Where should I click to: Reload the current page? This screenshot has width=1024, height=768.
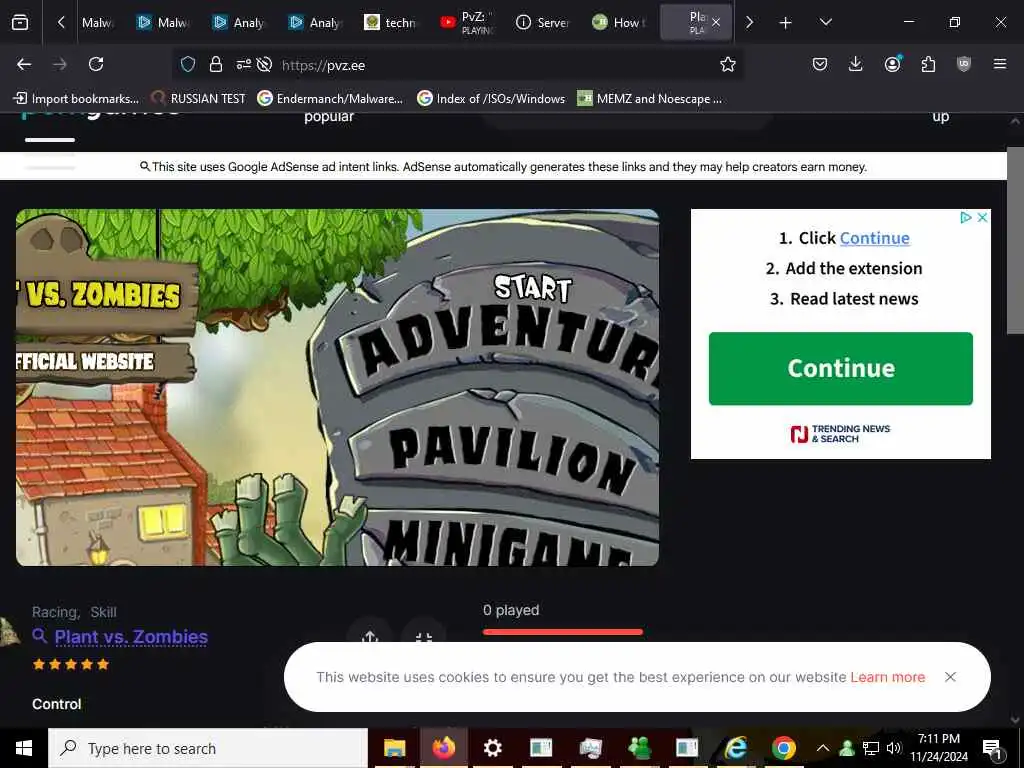(x=96, y=64)
